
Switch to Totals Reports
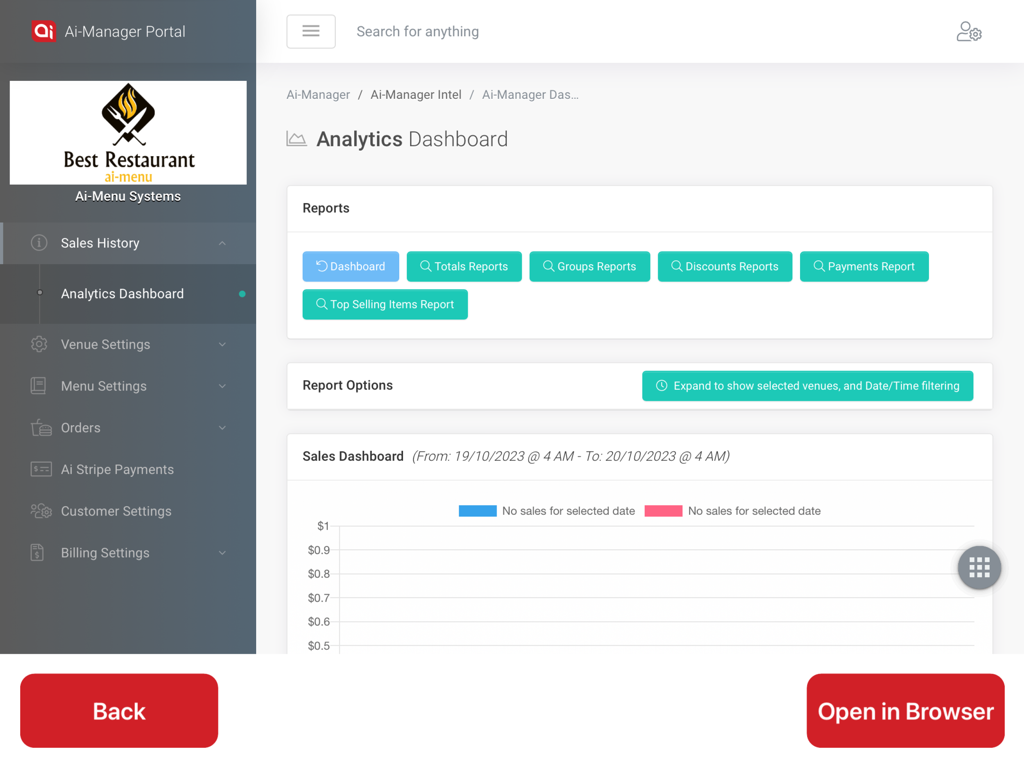coord(463,266)
